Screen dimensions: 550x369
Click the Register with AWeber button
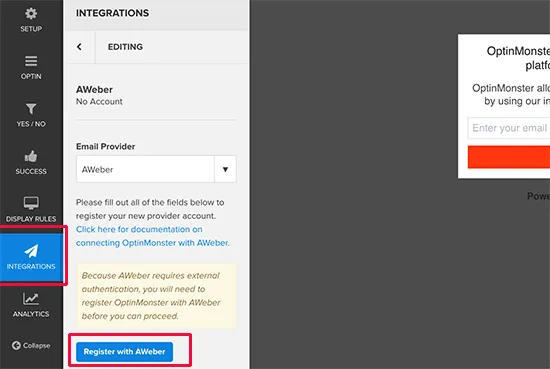125,351
